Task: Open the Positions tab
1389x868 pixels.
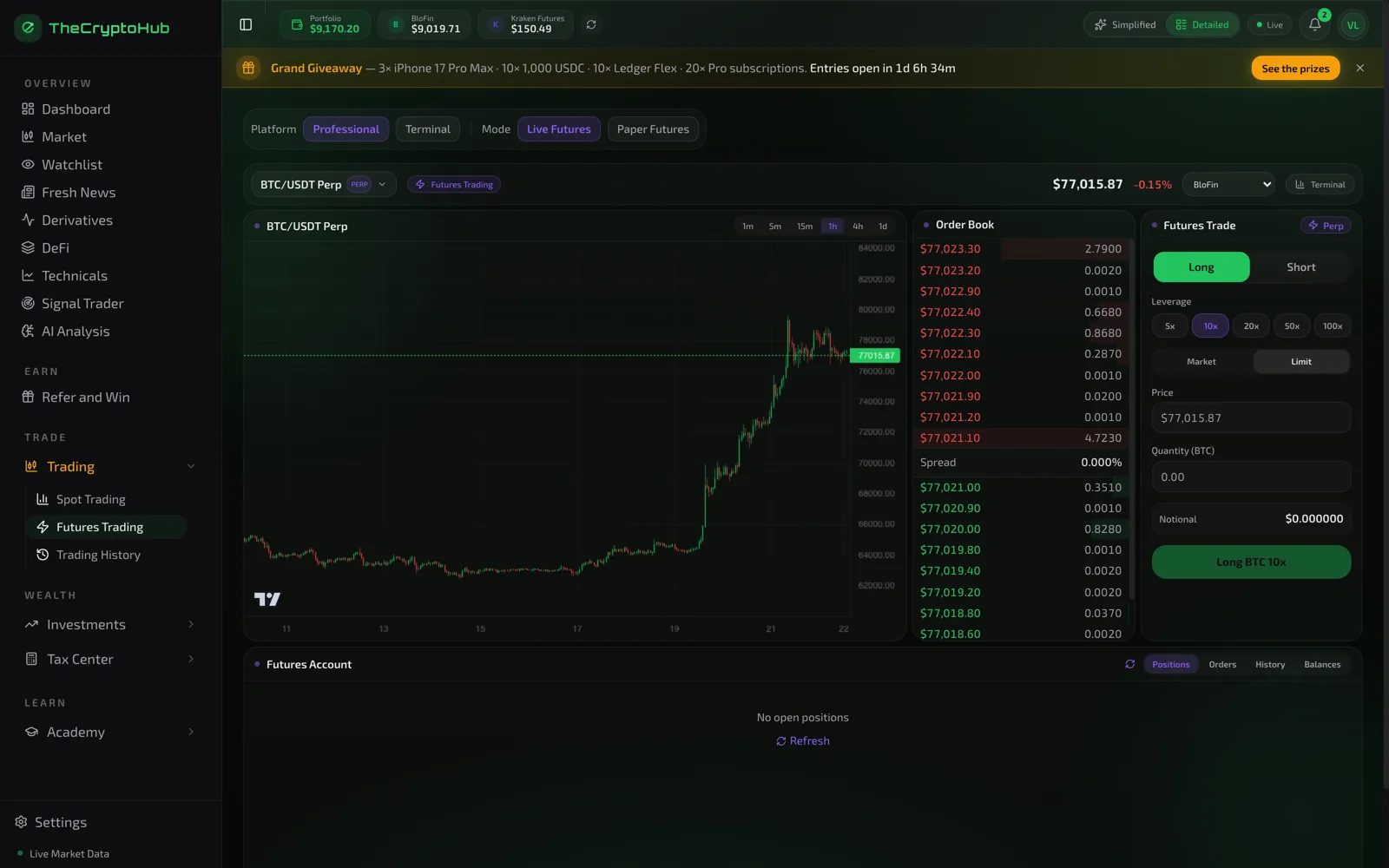Action: 1171,664
